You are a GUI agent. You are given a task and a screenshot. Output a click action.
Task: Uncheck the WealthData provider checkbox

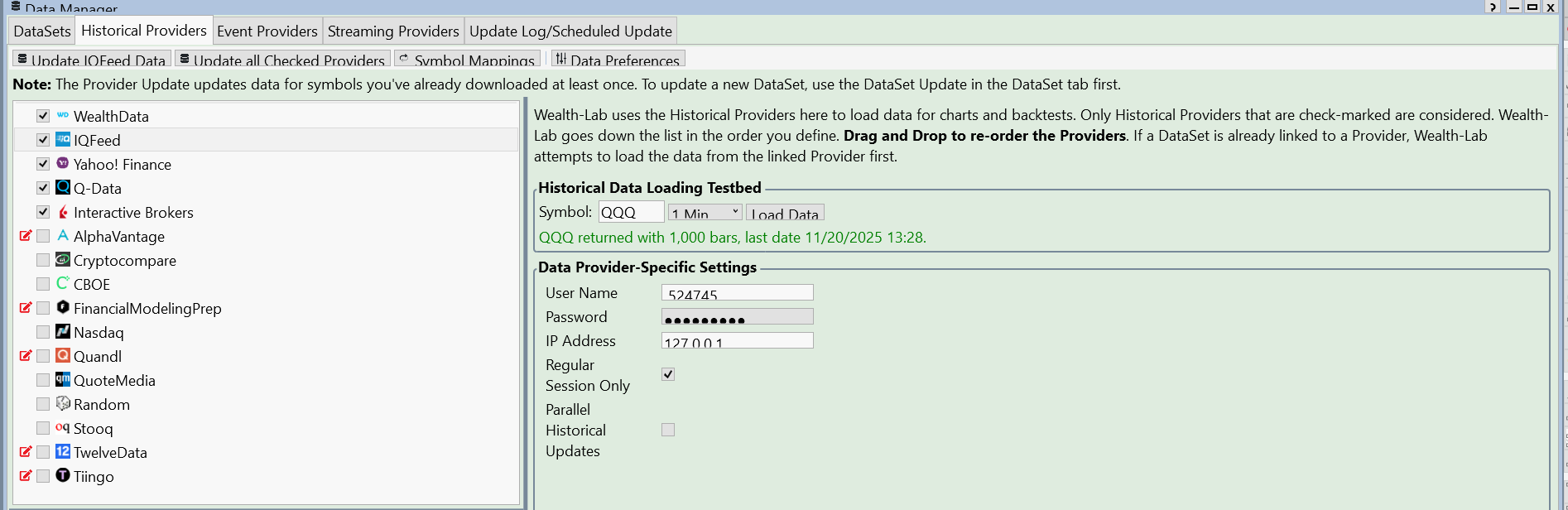click(x=43, y=116)
